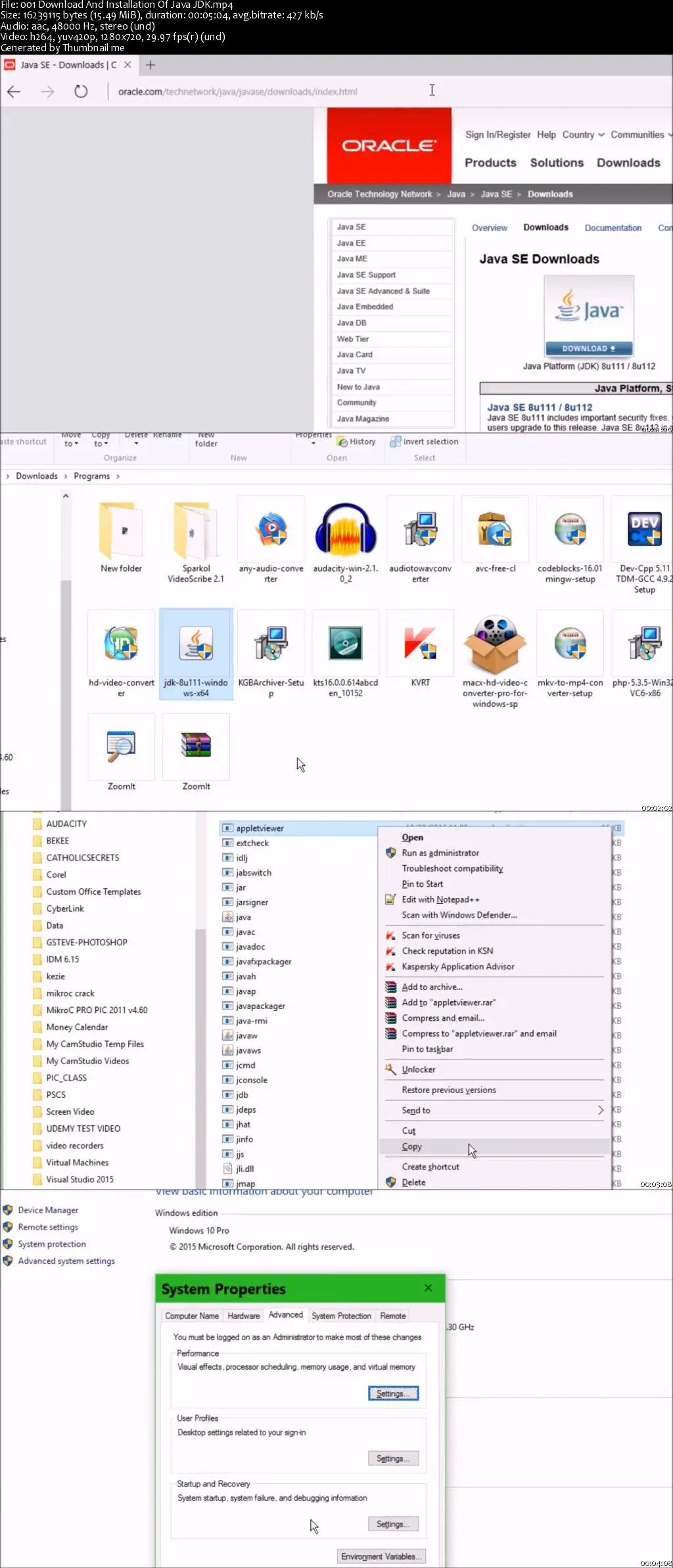This screenshot has width=673, height=1568.
Task: Expand the chevron after Programs in path
Action: (x=118, y=476)
